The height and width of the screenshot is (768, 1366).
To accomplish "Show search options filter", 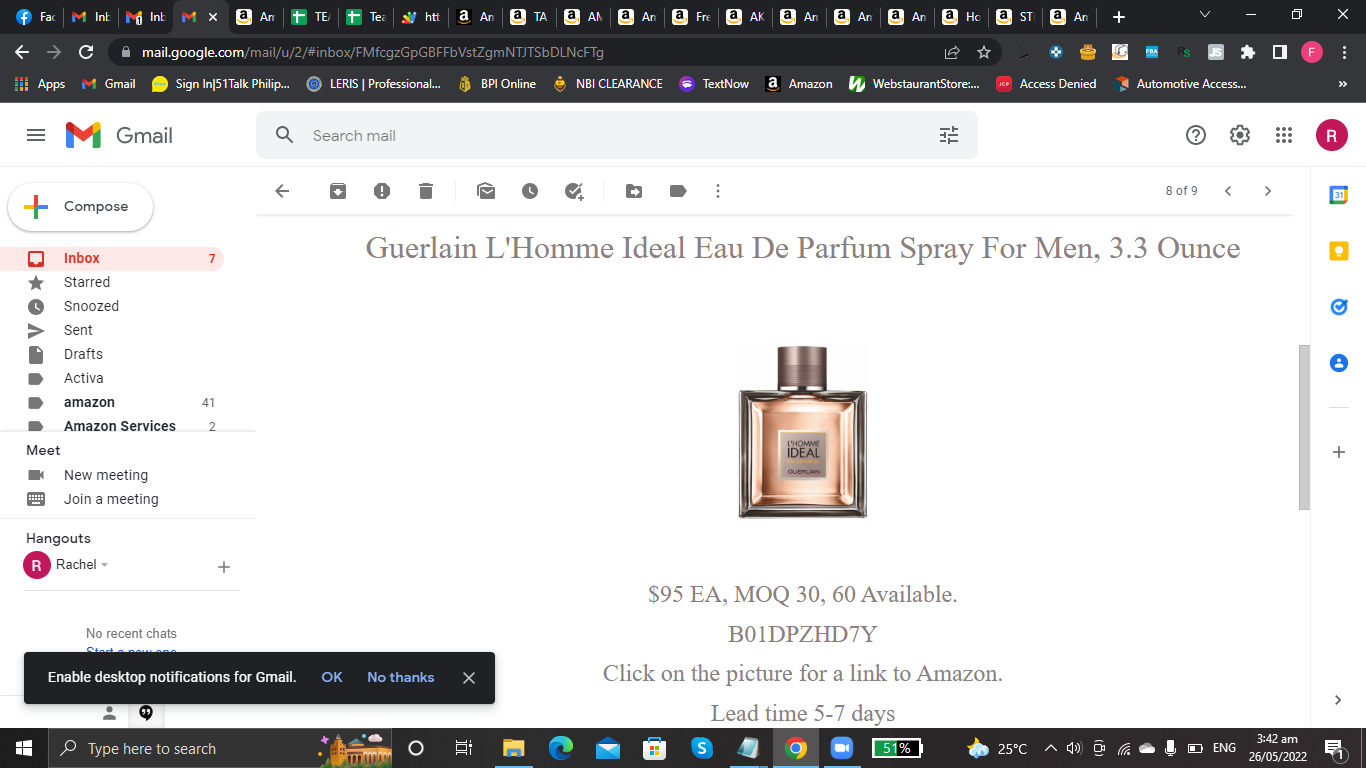I will [949, 135].
